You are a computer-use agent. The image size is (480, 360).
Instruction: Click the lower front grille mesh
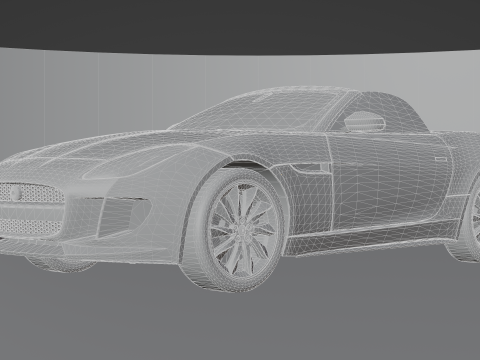pos(30,226)
